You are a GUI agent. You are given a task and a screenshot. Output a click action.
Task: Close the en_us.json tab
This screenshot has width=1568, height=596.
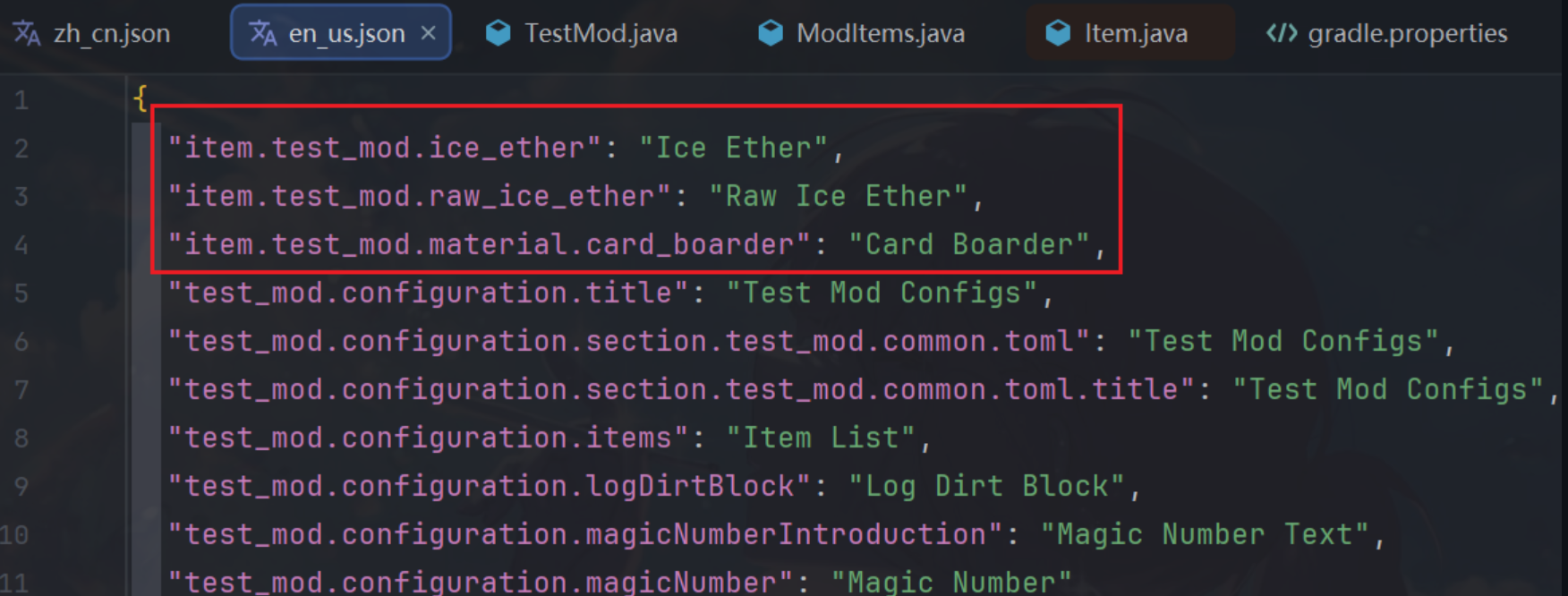pos(429,33)
